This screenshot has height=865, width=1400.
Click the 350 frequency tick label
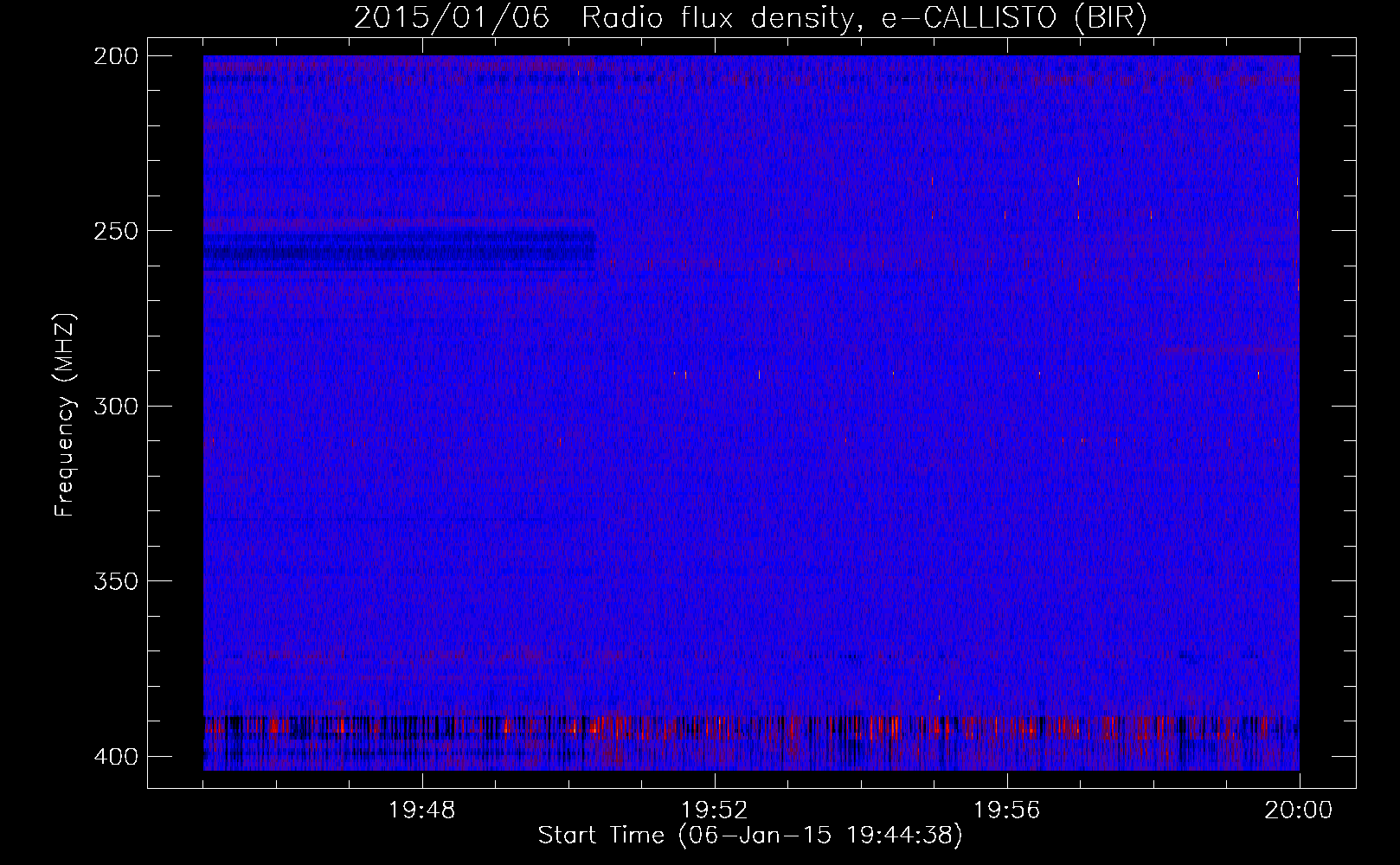coord(116,581)
